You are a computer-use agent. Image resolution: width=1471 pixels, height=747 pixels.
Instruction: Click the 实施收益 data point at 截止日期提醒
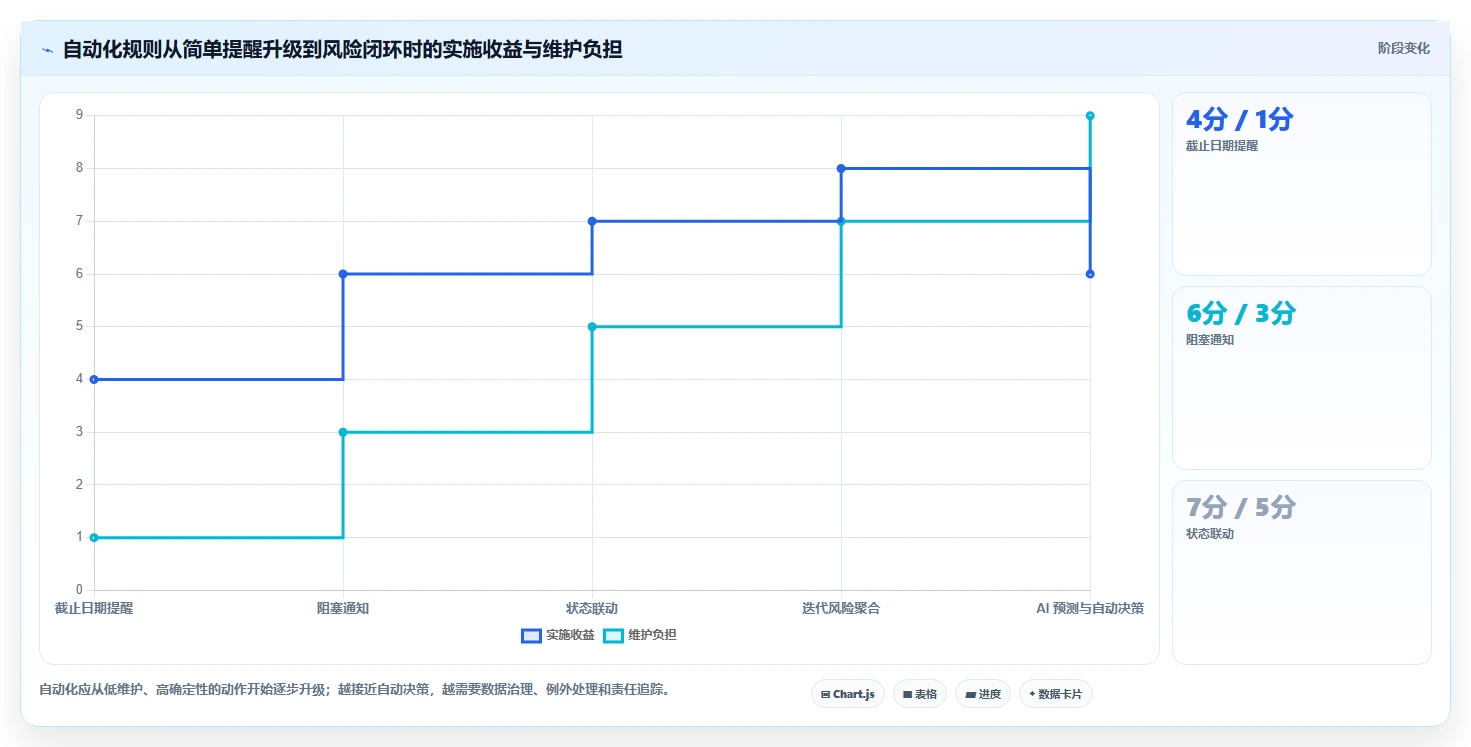(94, 379)
